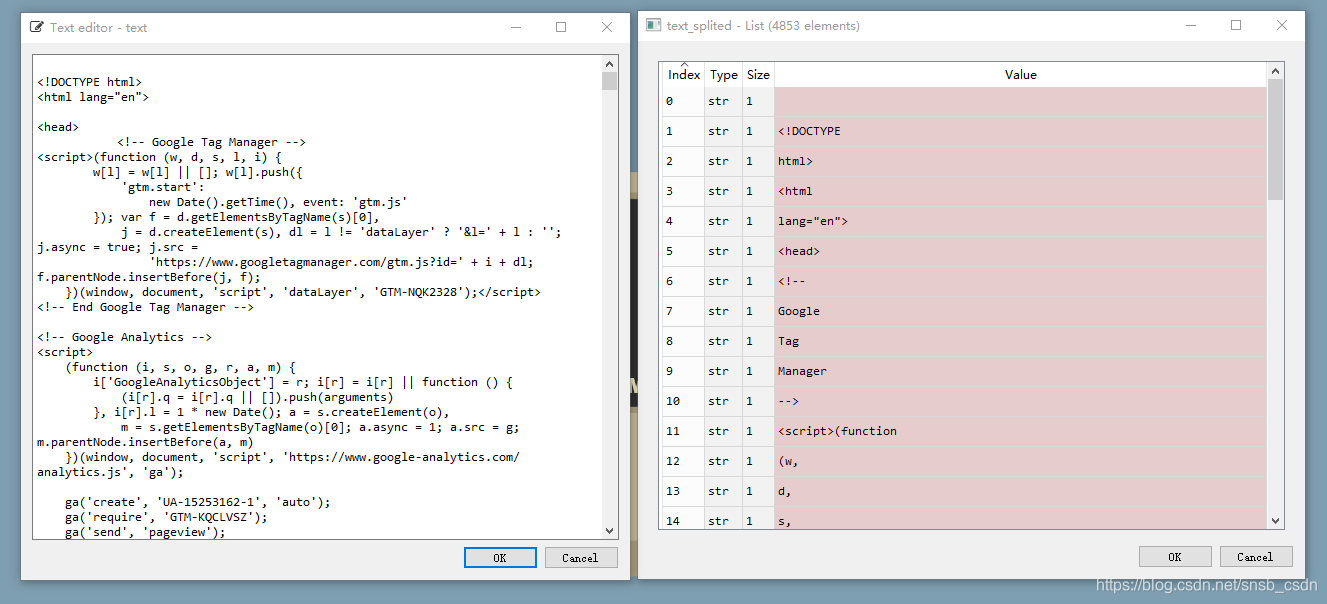Click the '<head>' line in the text editor

click(58, 127)
